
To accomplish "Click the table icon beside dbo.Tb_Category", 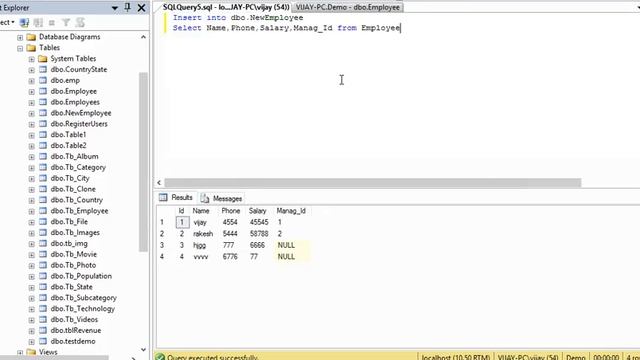I will 43,167.
